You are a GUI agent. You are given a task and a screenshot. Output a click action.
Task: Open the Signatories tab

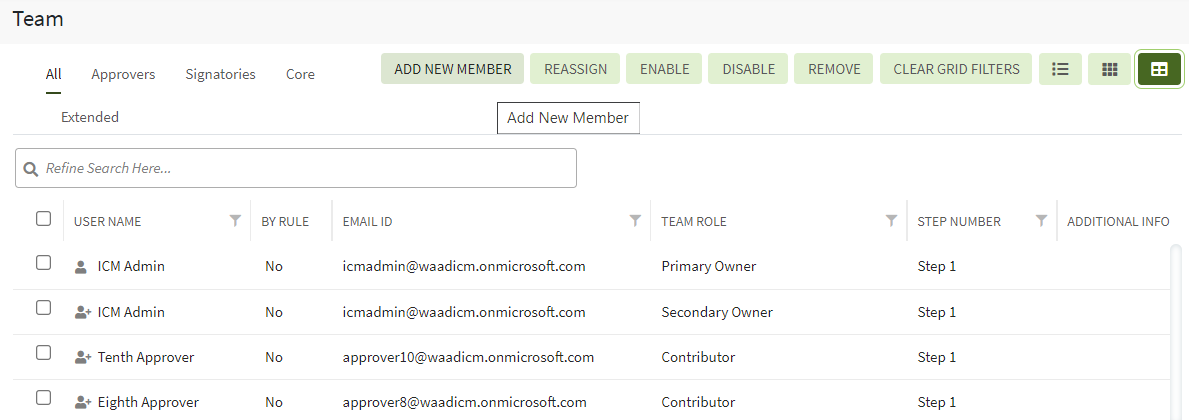[220, 74]
